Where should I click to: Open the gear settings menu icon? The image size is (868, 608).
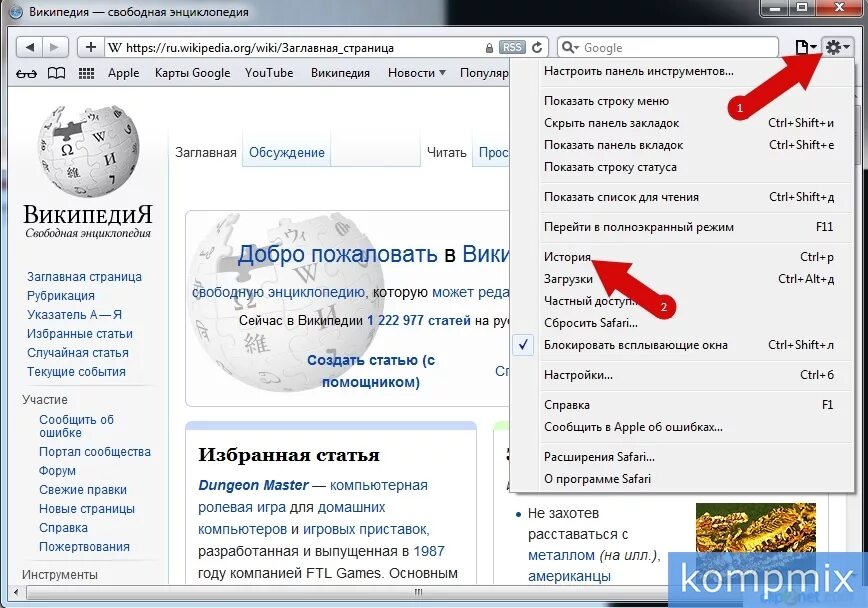(836, 48)
